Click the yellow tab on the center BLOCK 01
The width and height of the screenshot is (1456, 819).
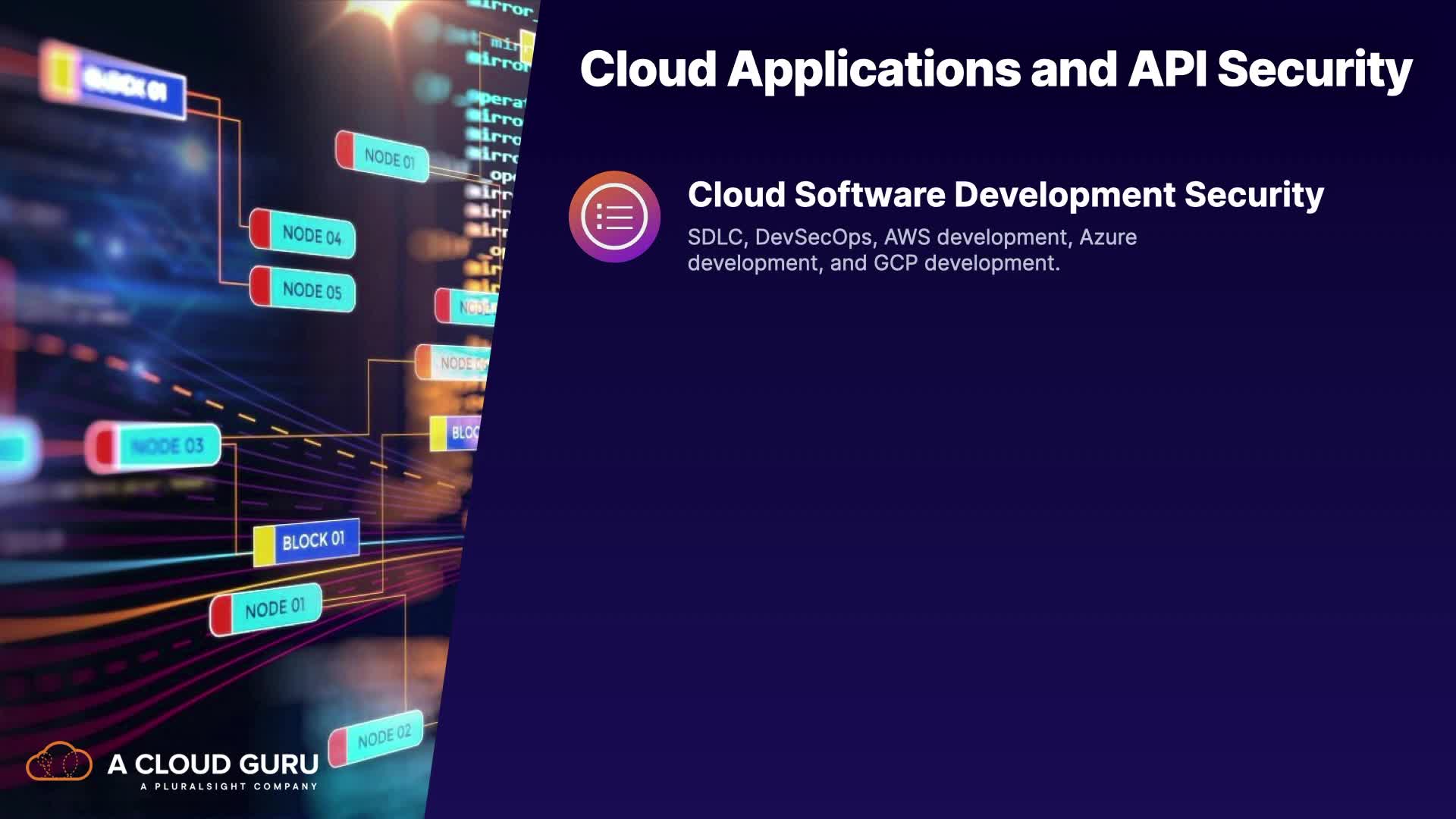pos(264,546)
